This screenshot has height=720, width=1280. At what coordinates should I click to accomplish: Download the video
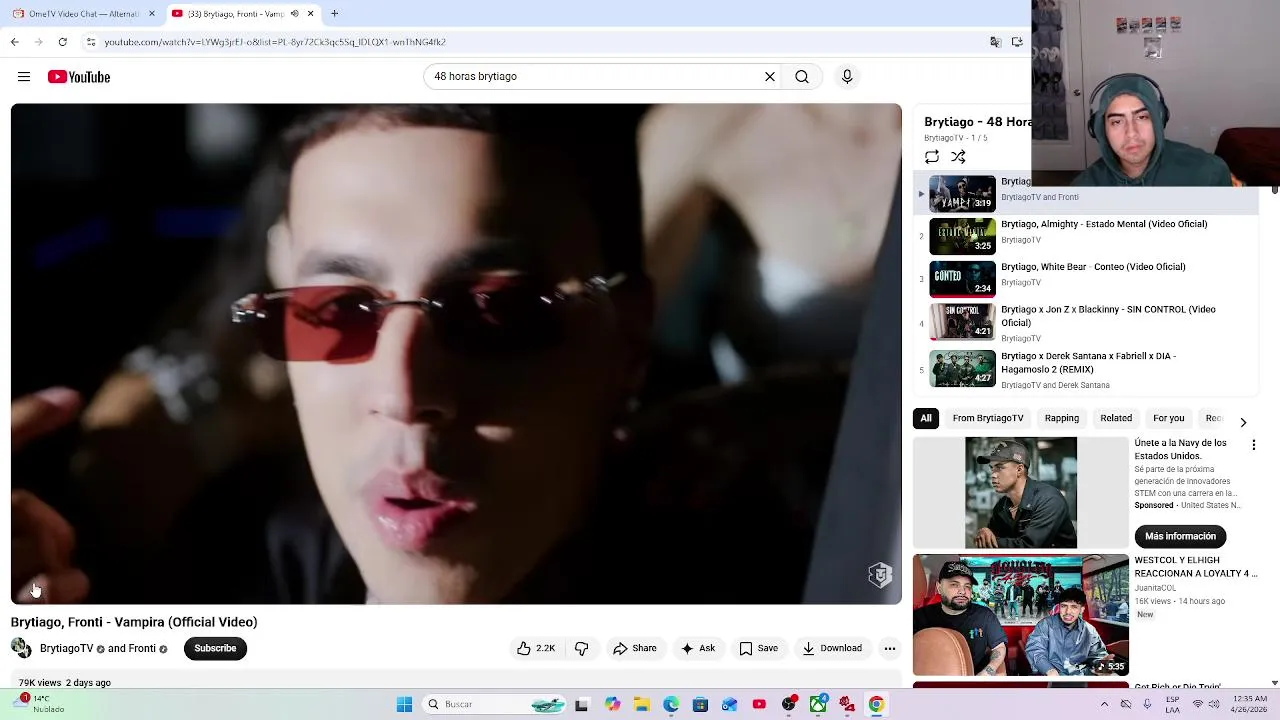pyautogui.click(x=832, y=648)
